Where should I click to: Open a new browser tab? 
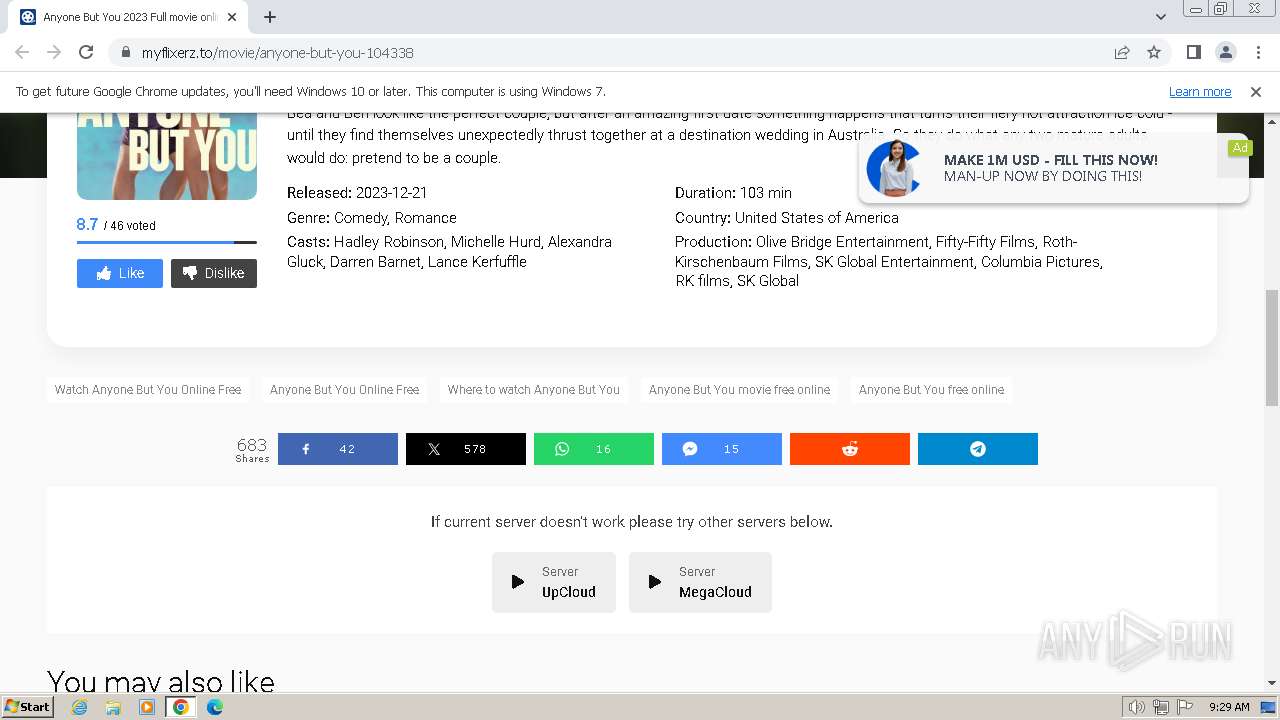coord(270,17)
